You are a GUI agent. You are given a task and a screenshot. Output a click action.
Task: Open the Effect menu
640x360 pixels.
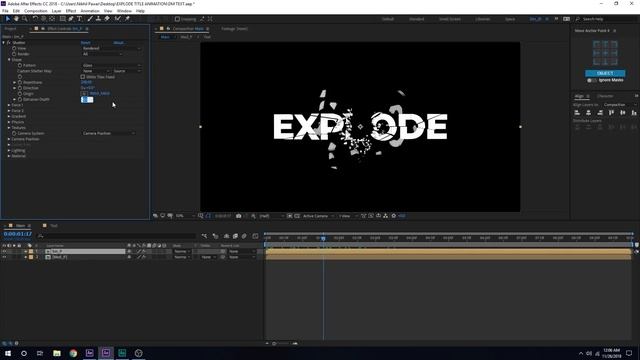click(71, 11)
